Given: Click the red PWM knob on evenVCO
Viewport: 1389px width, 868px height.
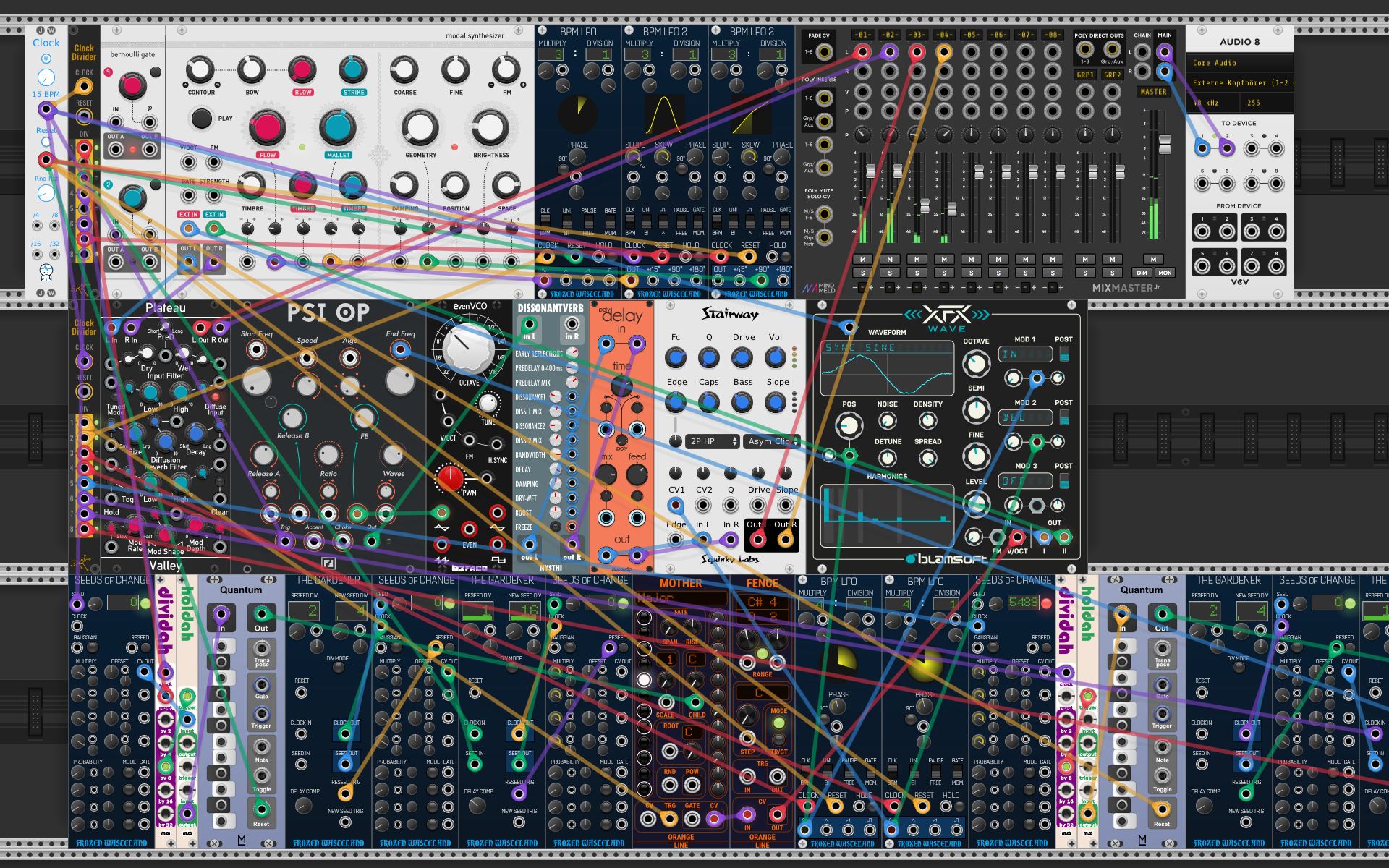Looking at the screenshot, I should [450, 478].
